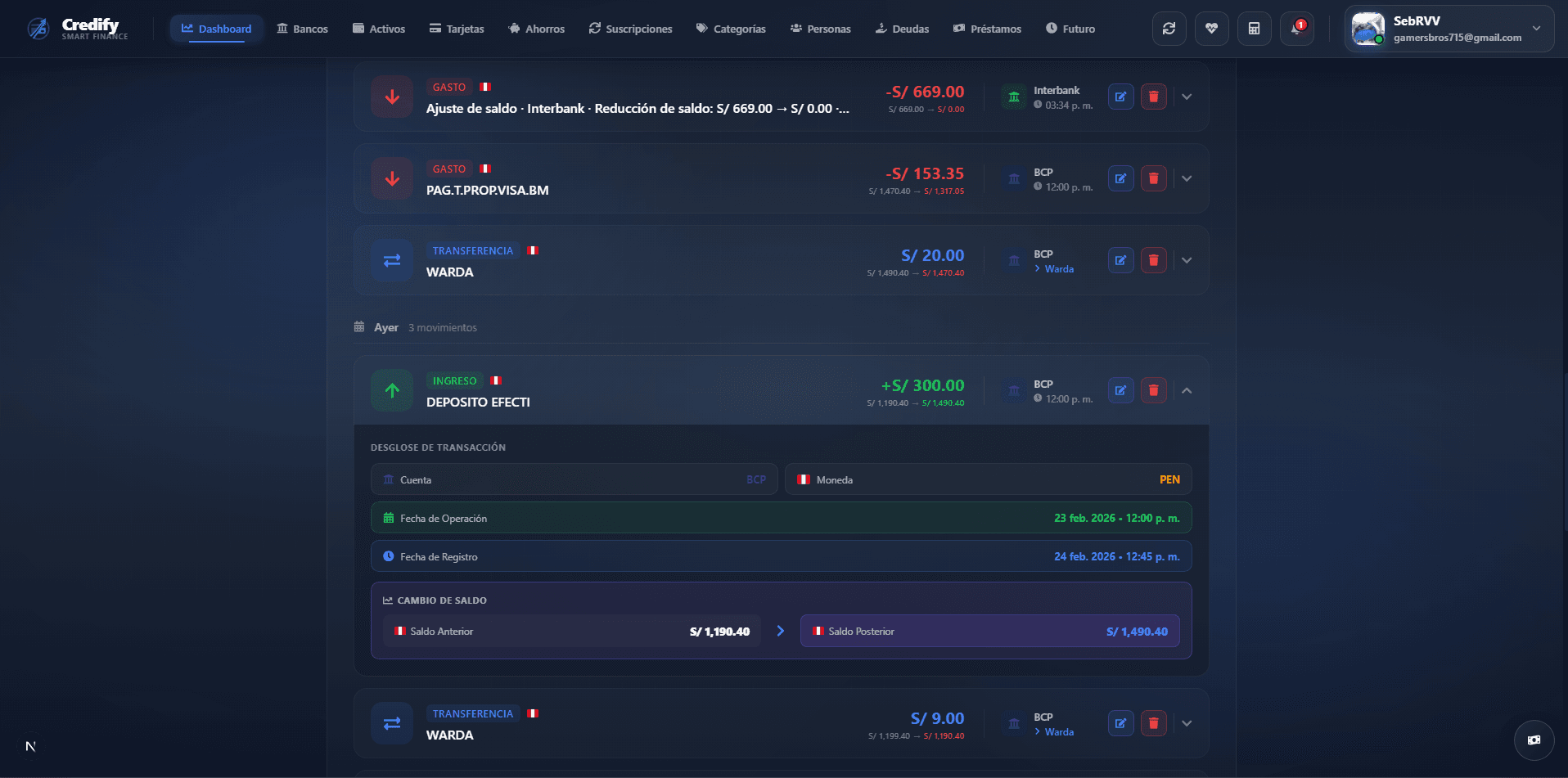Select the green income arrow on DEPOSITO EFECTI
The height and width of the screenshot is (778, 1568).
point(392,390)
